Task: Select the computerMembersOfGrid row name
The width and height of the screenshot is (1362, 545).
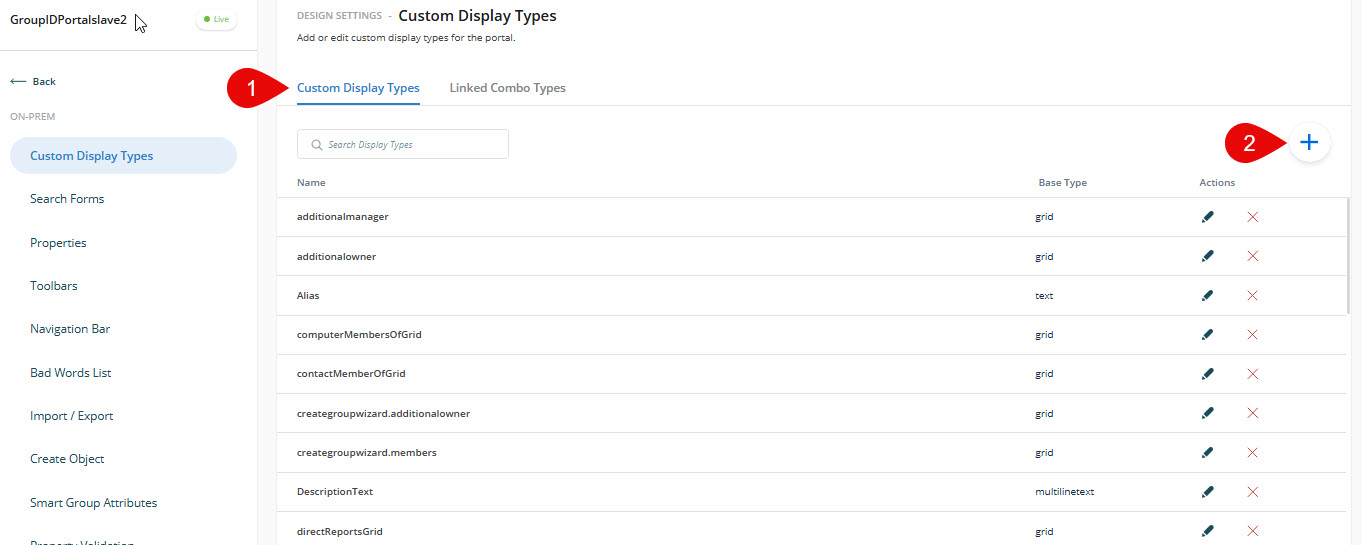Action: coord(359,335)
